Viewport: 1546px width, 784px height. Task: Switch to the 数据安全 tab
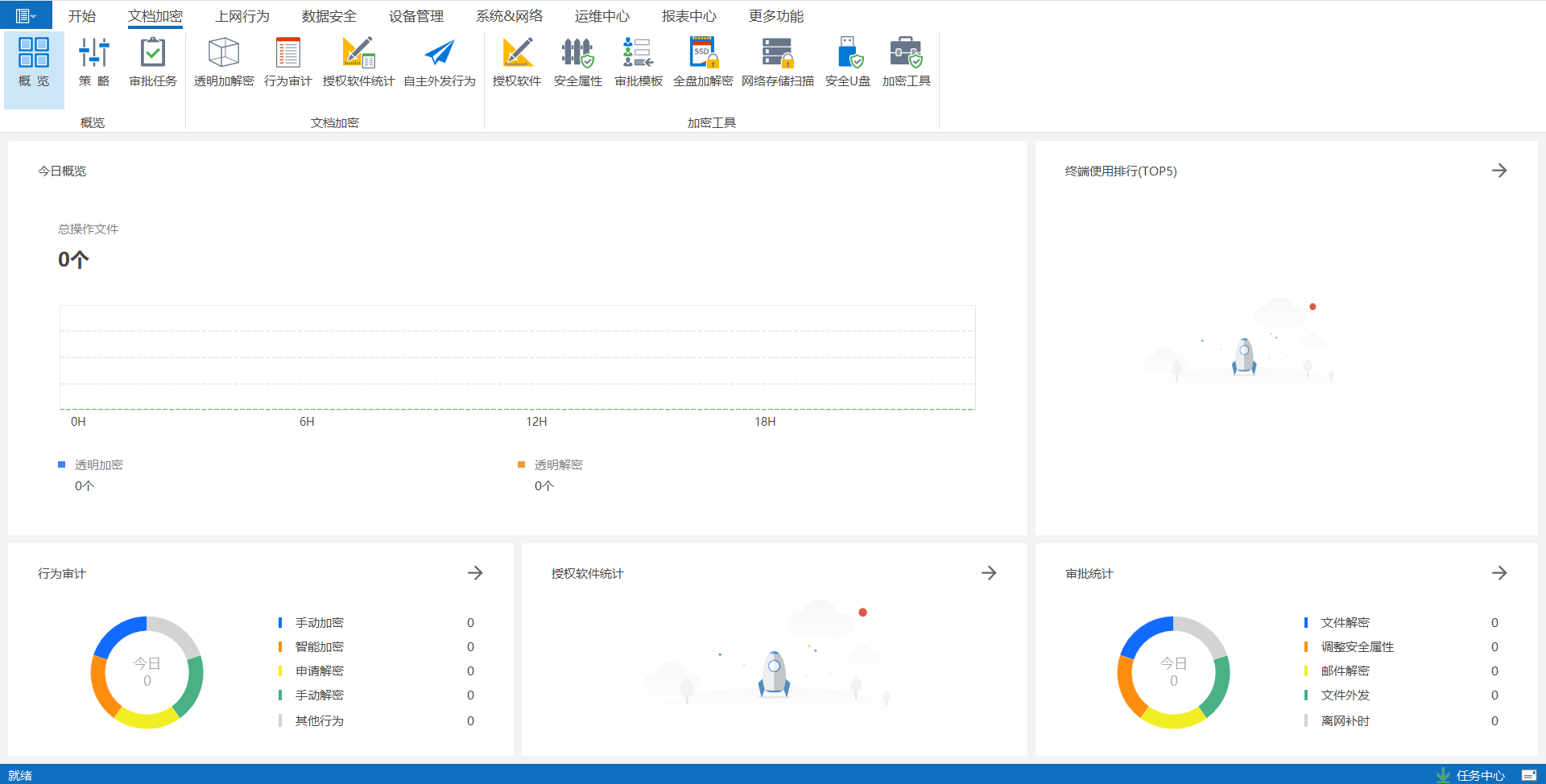[329, 16]
